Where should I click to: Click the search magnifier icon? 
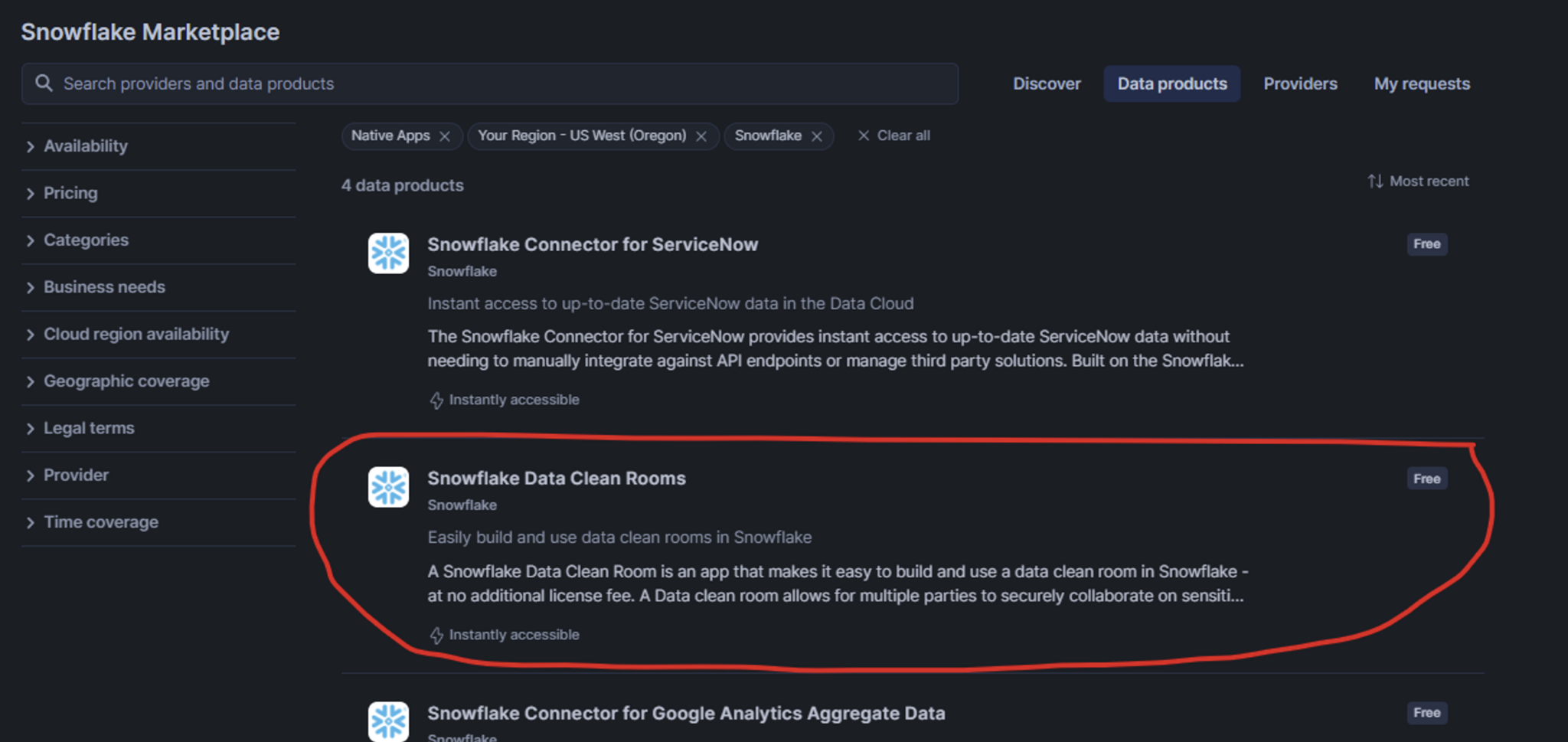(44, 83)
